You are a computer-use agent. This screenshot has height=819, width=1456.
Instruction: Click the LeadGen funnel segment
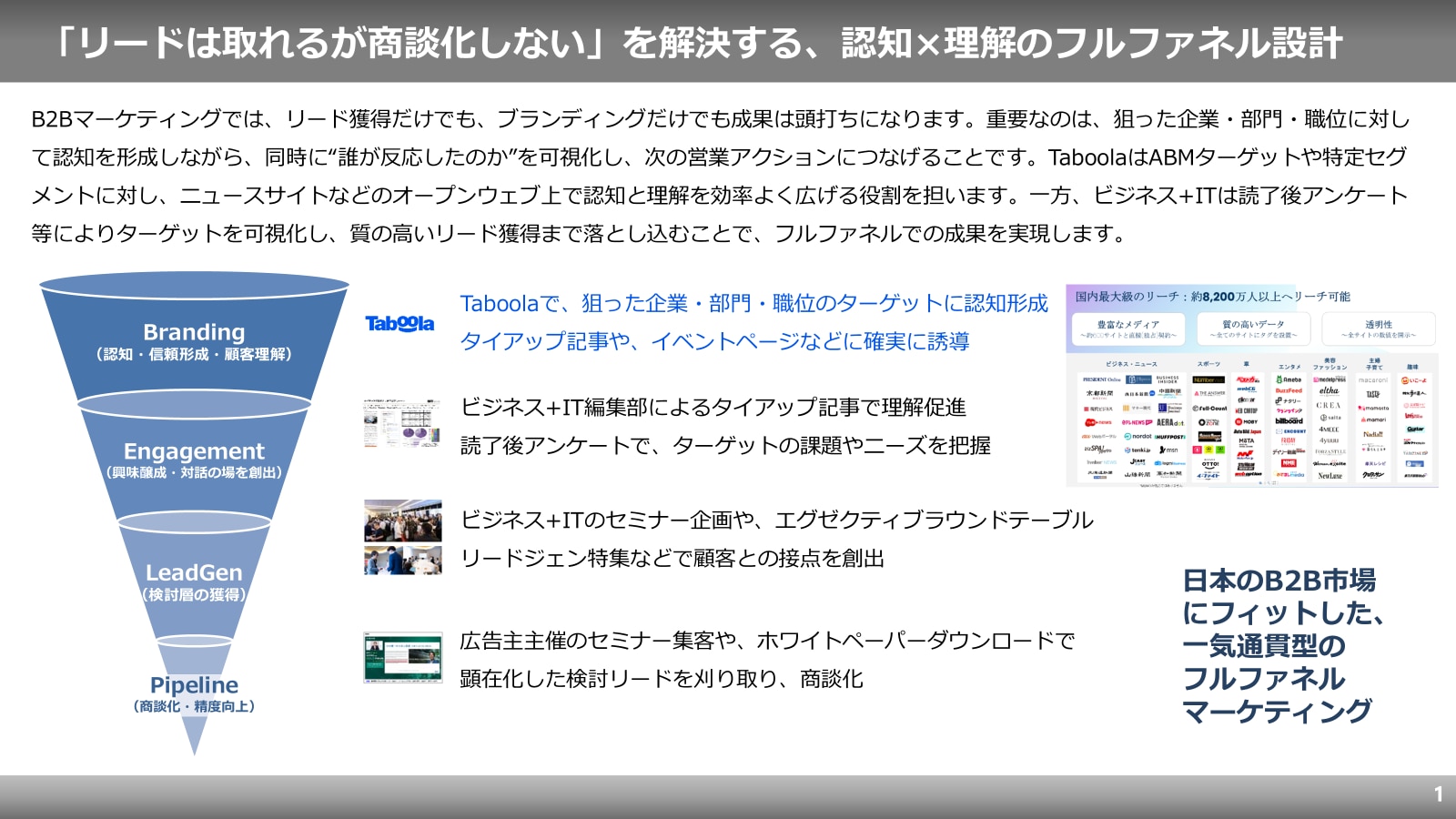pos(194,581)
